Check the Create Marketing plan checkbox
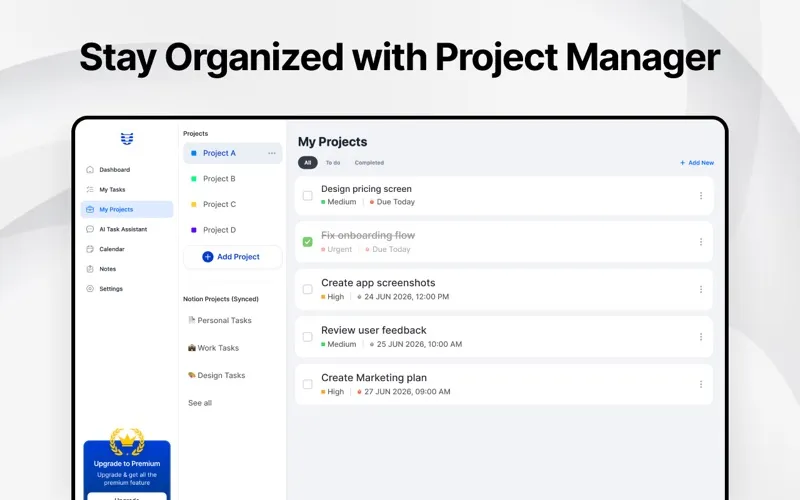 (x=308, y=384)
